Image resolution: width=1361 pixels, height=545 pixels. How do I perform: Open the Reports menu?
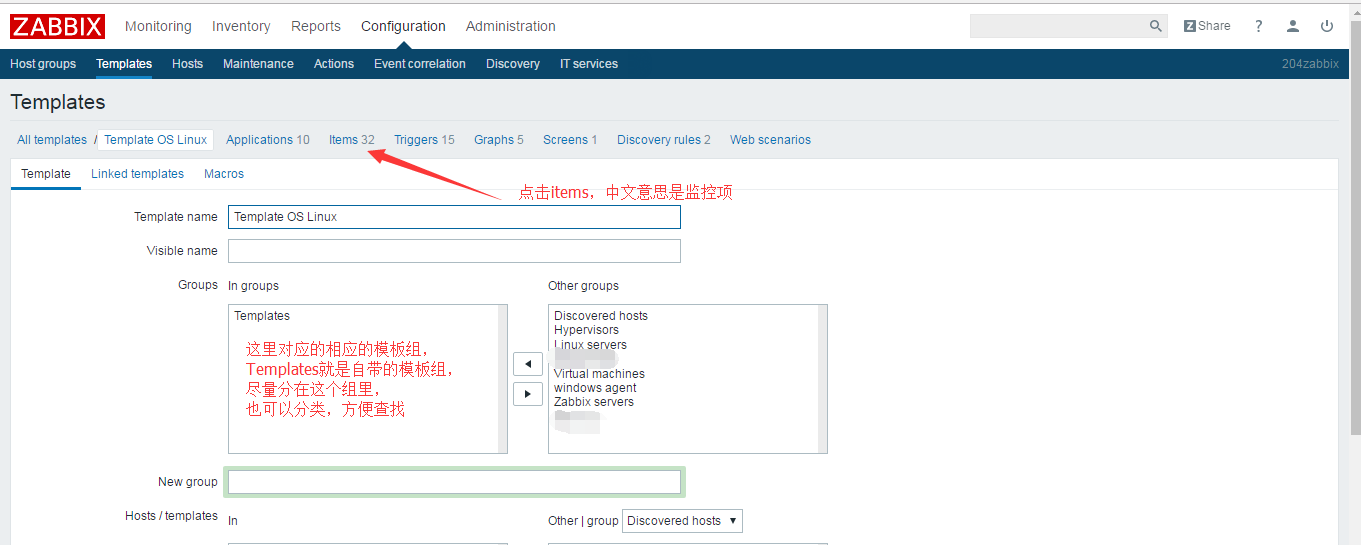(x=316, y=26)
